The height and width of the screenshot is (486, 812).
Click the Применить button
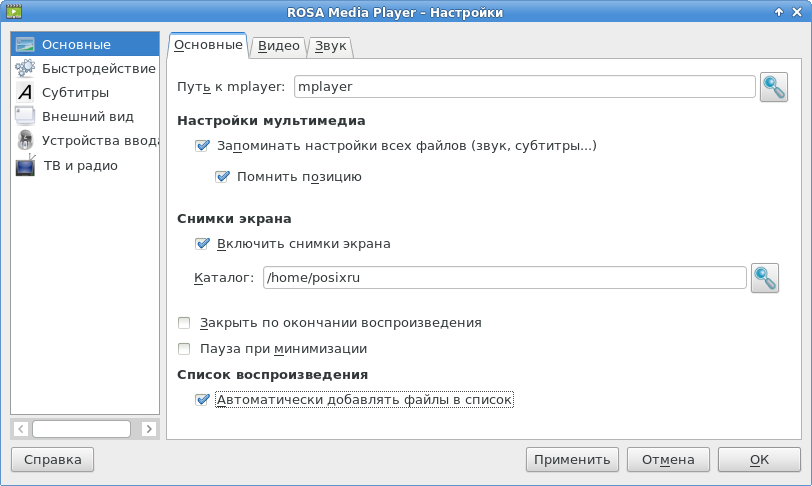click(572, 460)
